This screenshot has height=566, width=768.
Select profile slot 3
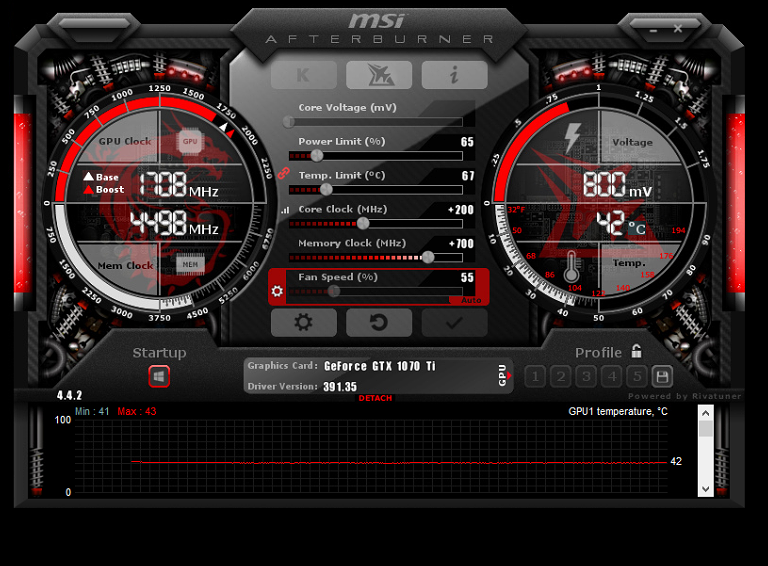pyautogui.click(x=586, y=377)
